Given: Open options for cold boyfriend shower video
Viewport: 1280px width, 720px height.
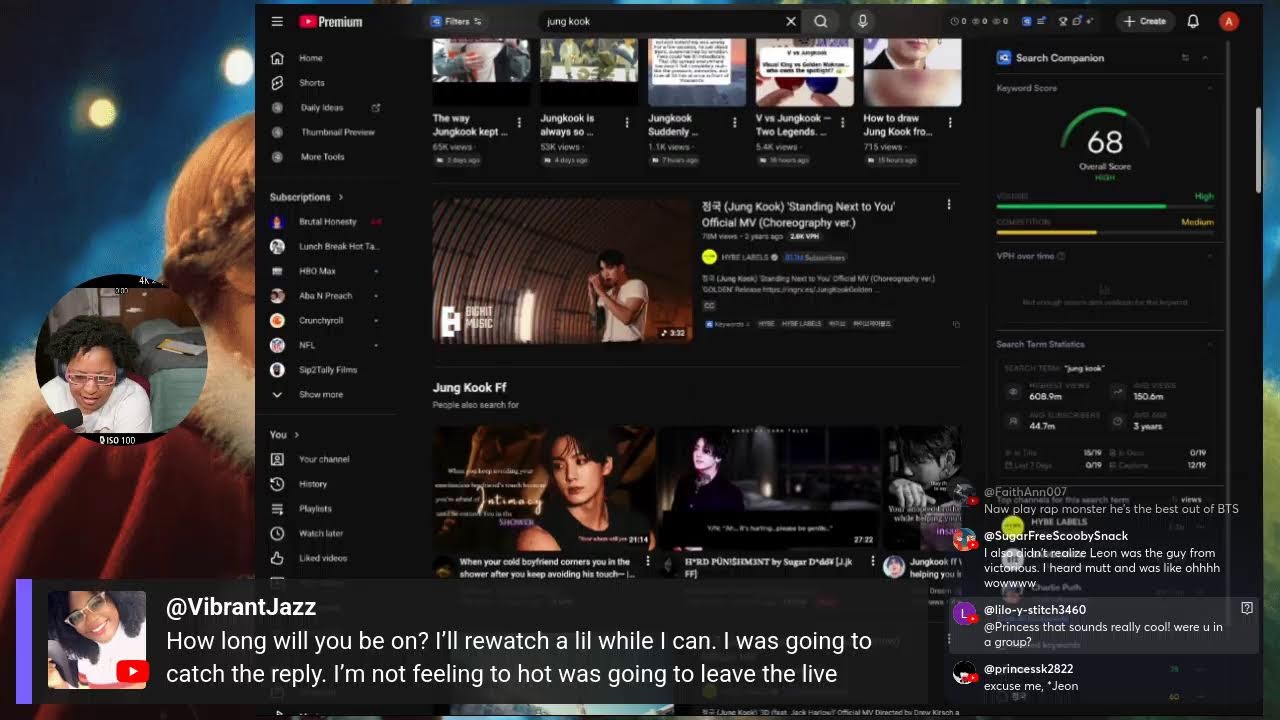Looking at the screenshot, I should [647, 562].
